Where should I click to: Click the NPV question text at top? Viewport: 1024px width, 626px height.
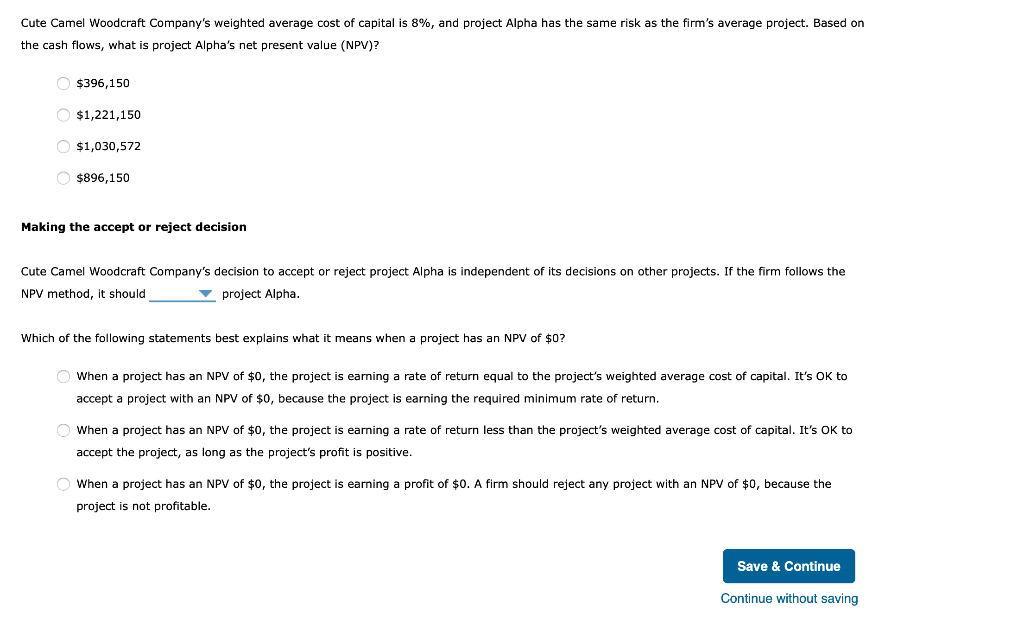pyautogui.click(x=440, y=33)
